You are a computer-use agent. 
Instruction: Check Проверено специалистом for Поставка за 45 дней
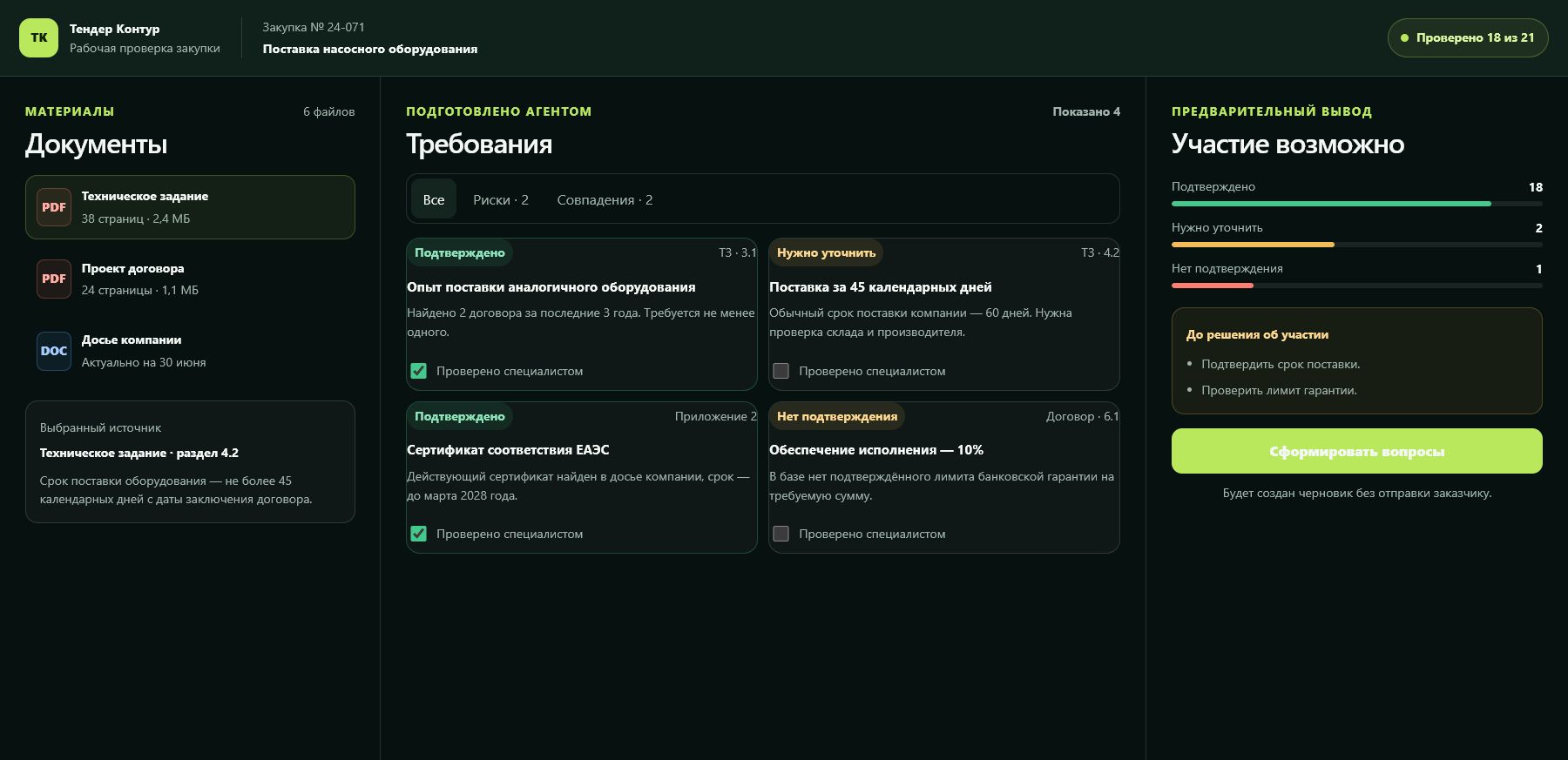(x=781, y=371)
